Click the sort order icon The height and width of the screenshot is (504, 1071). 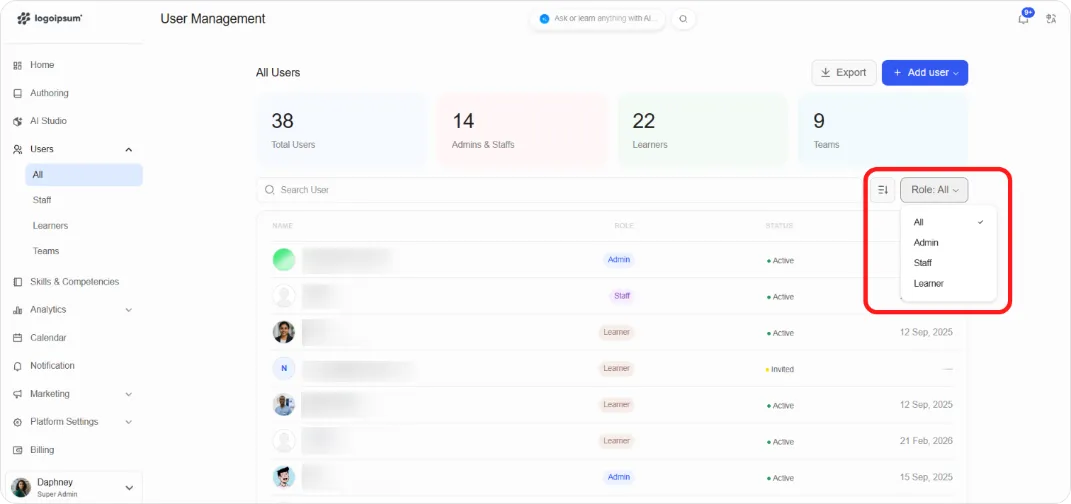click(x=882, y=190)
